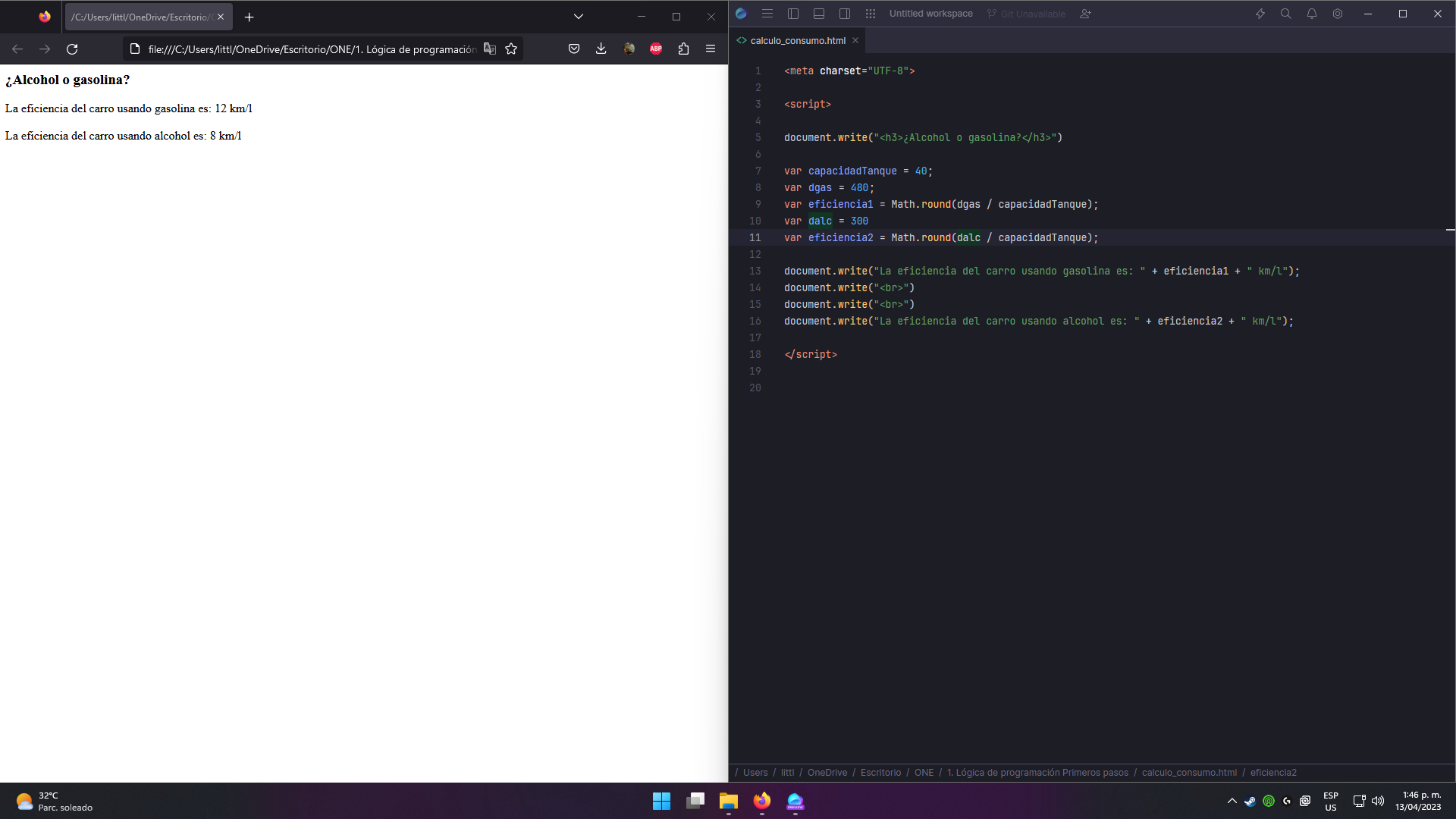The height and width of the screenshot is (819, 1456).
Task: Open a new Firefox tab with plus button
Action: click(249, 17)
